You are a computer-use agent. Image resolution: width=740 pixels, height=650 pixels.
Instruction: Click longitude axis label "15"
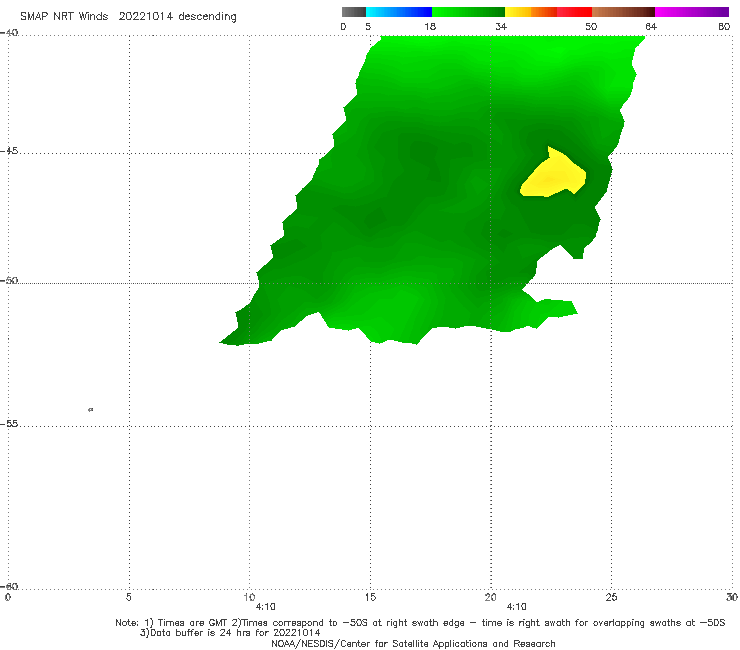tap(370, 597)
